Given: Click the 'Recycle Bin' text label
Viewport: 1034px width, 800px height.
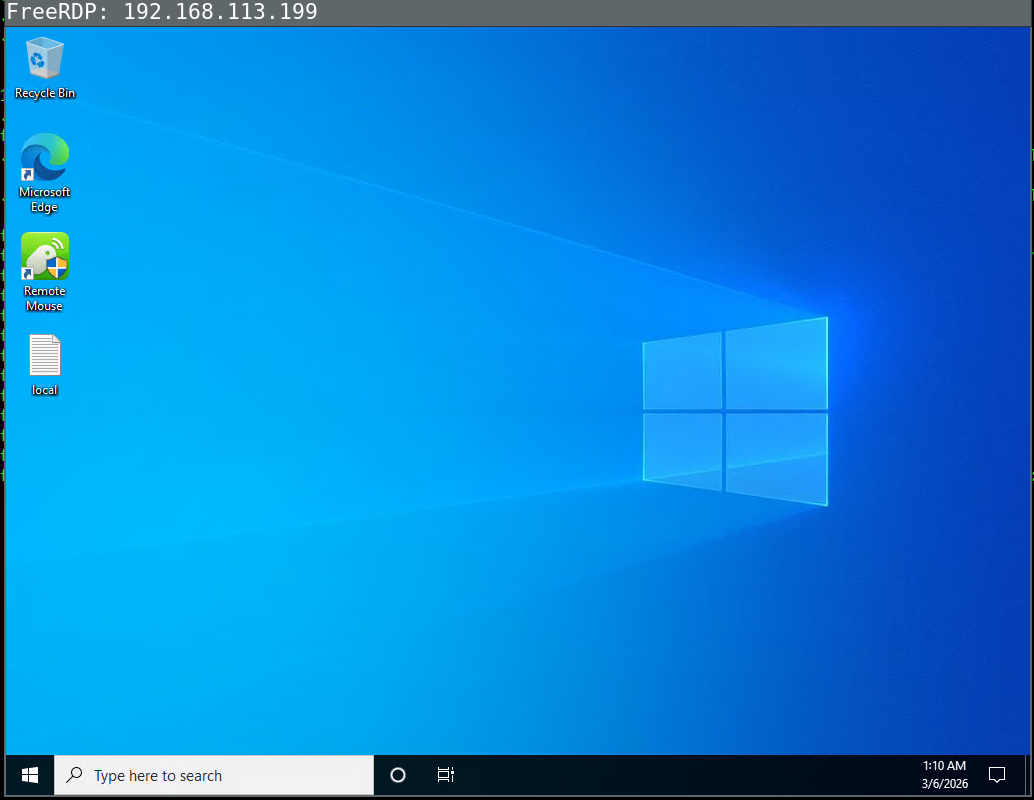Looking at the screenshot, I should click(45, 93).
